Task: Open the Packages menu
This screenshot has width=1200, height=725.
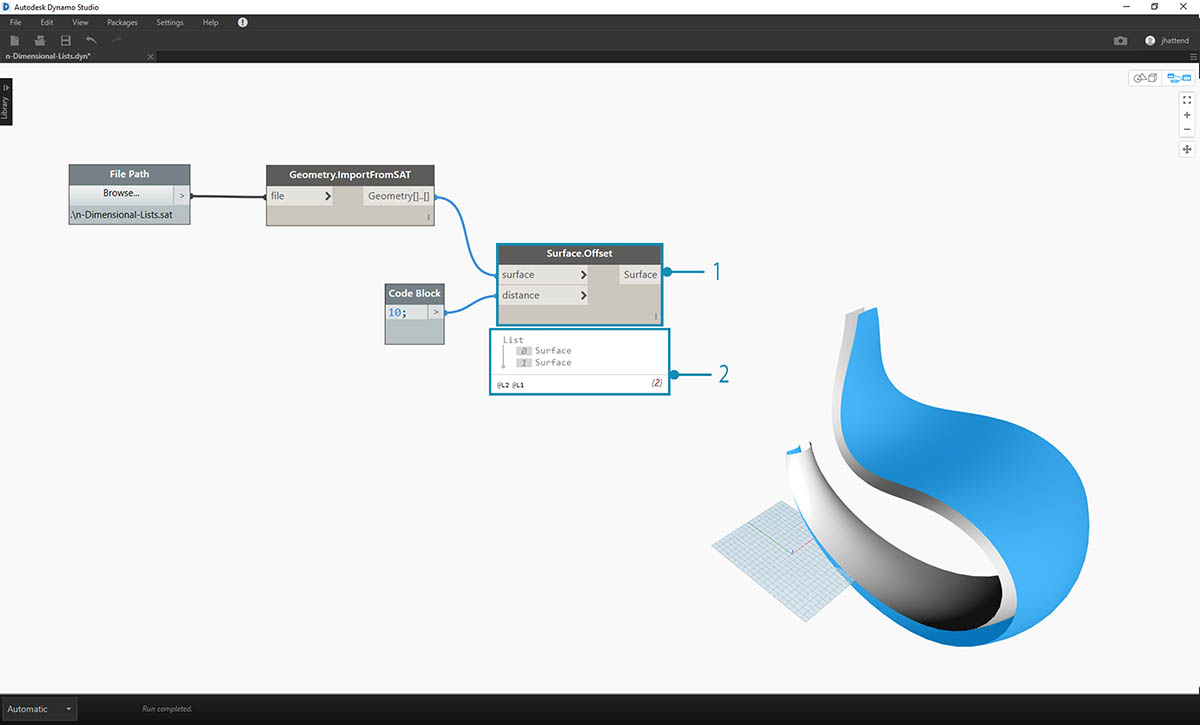Action: [122, 22]
